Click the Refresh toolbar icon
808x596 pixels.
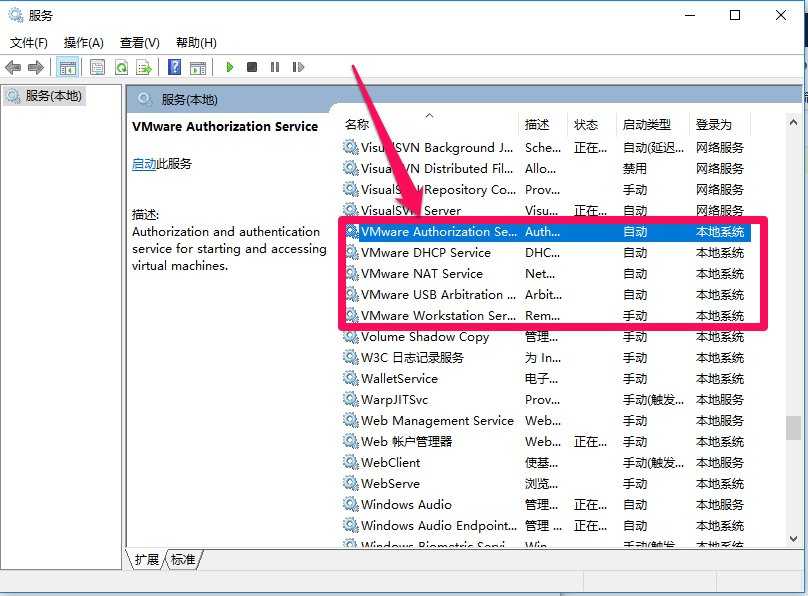point(122,67)
